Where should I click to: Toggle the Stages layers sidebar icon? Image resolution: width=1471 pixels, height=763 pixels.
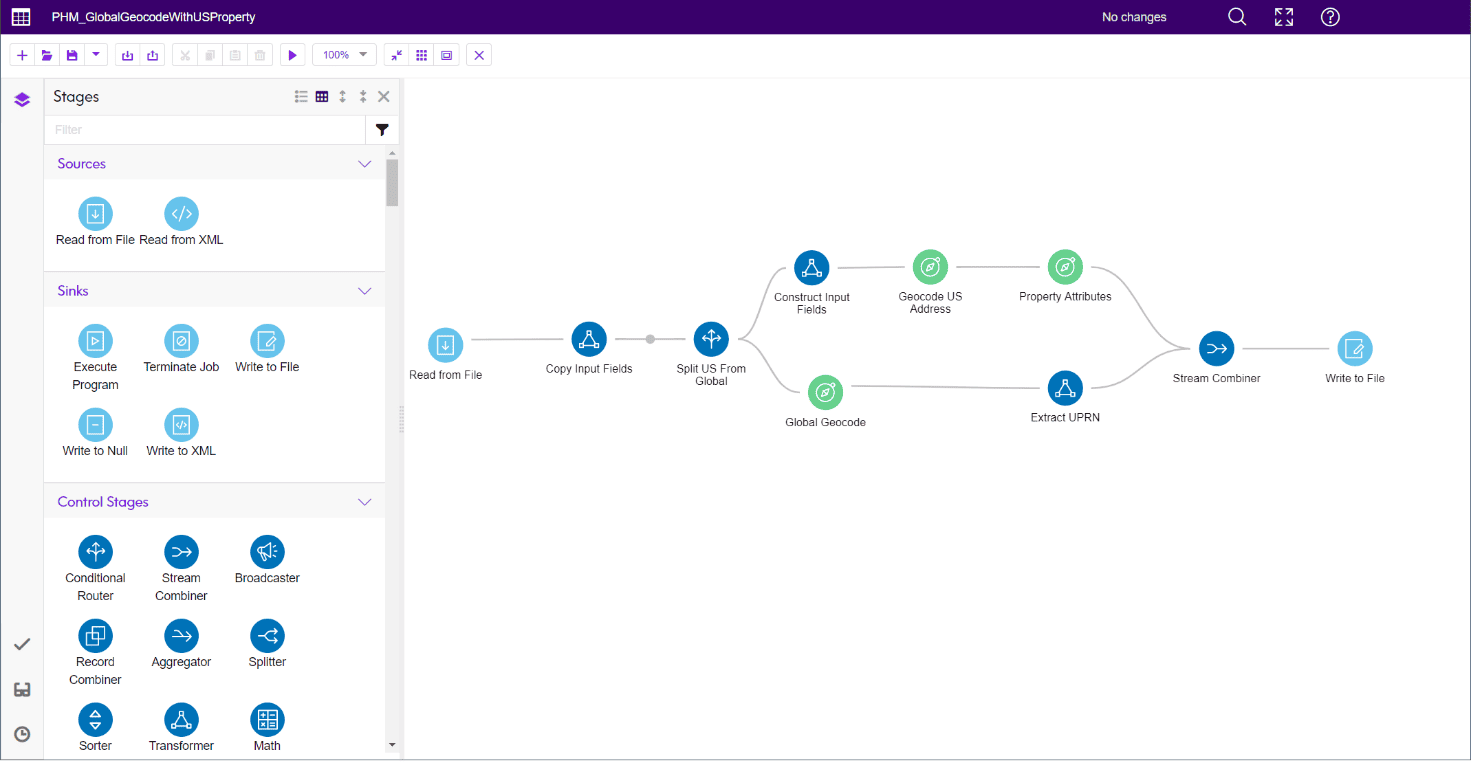22,100
